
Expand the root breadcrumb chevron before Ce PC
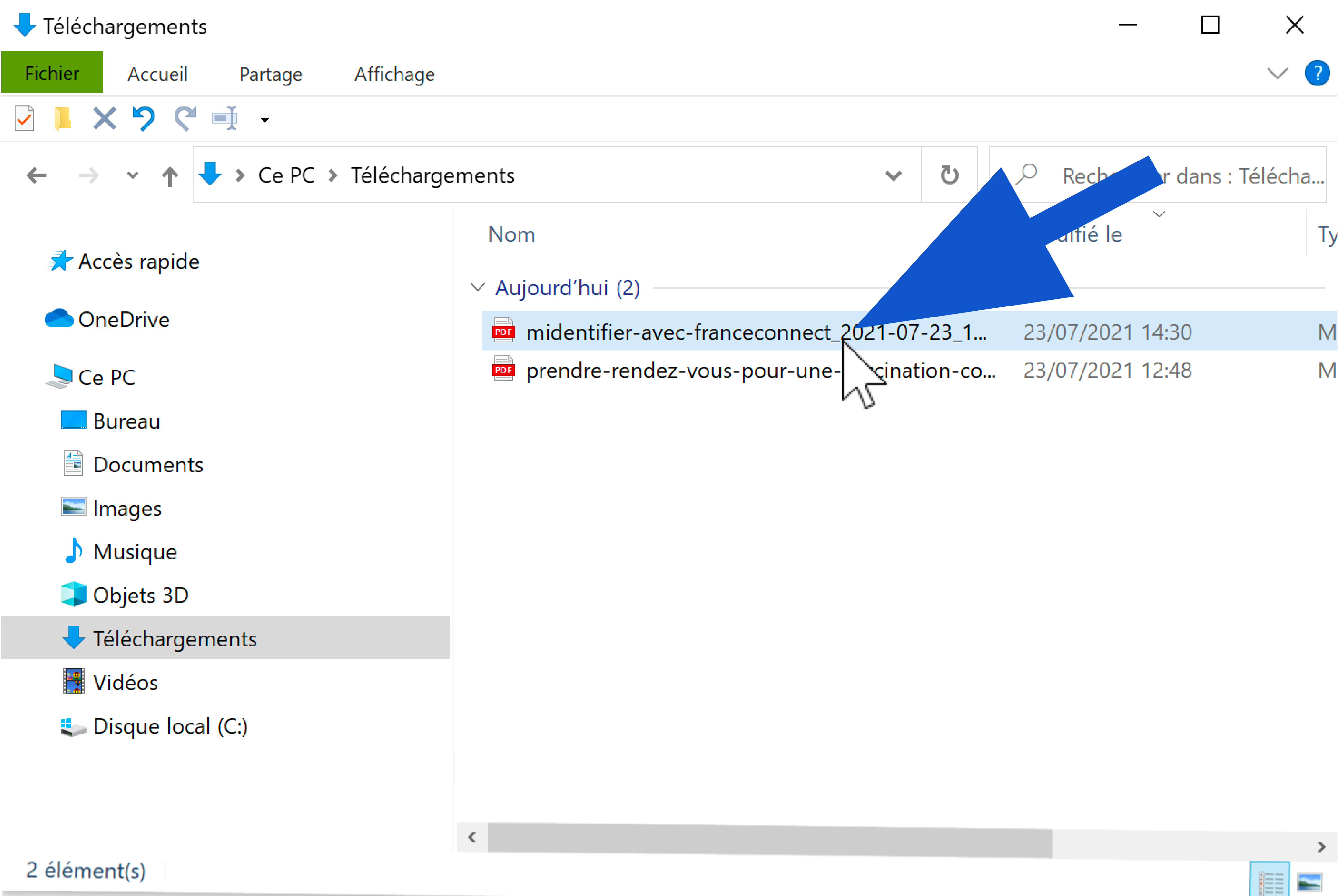(x=241, y=175)
